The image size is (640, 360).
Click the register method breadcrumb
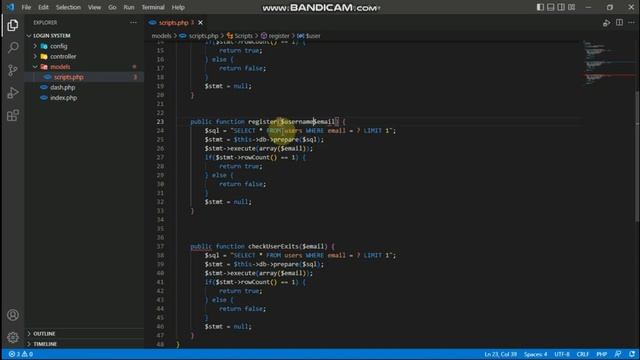(x=279, y=36)
